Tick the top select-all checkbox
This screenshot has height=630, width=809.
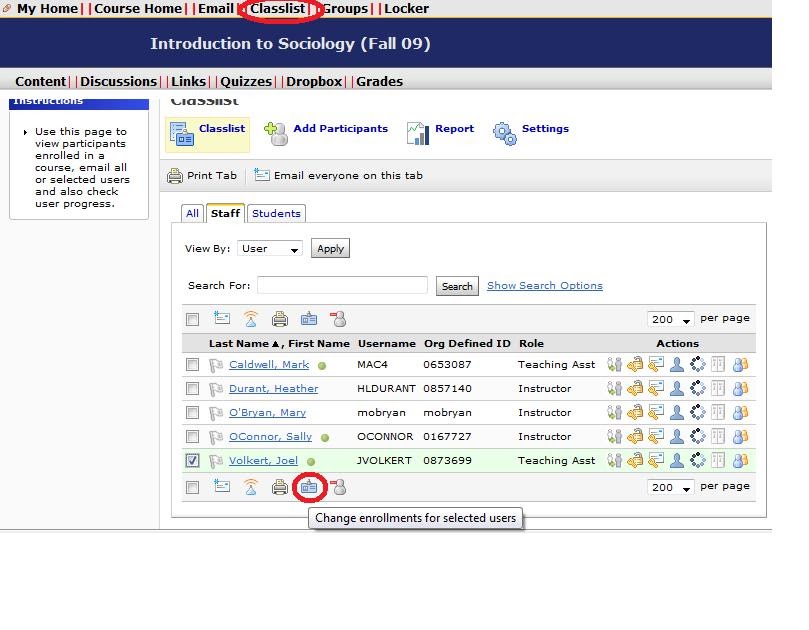point(192,319)
